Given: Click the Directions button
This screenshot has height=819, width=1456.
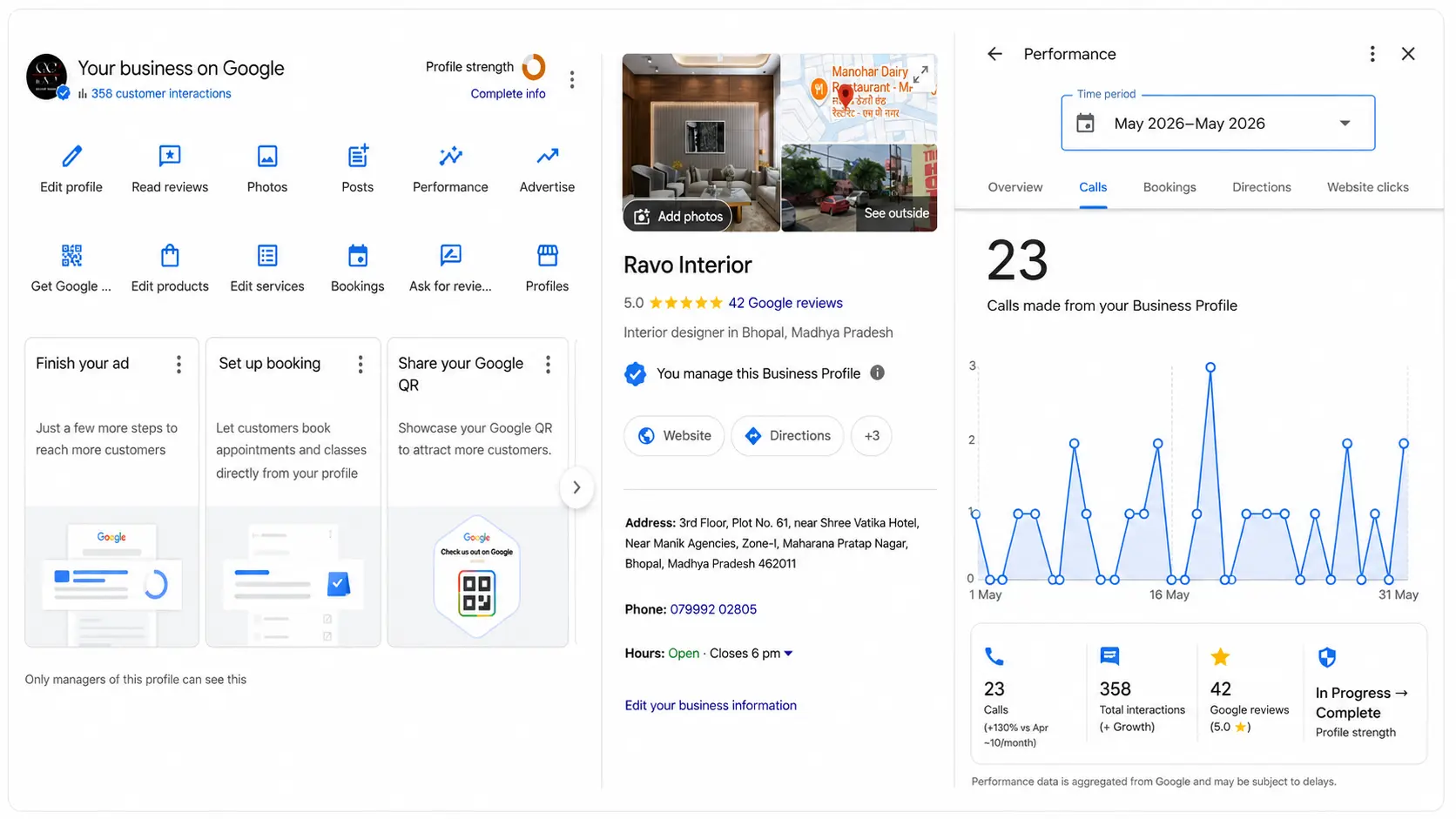Looking at the screenshot, I should pyautogui.click(x=787, y=436).
